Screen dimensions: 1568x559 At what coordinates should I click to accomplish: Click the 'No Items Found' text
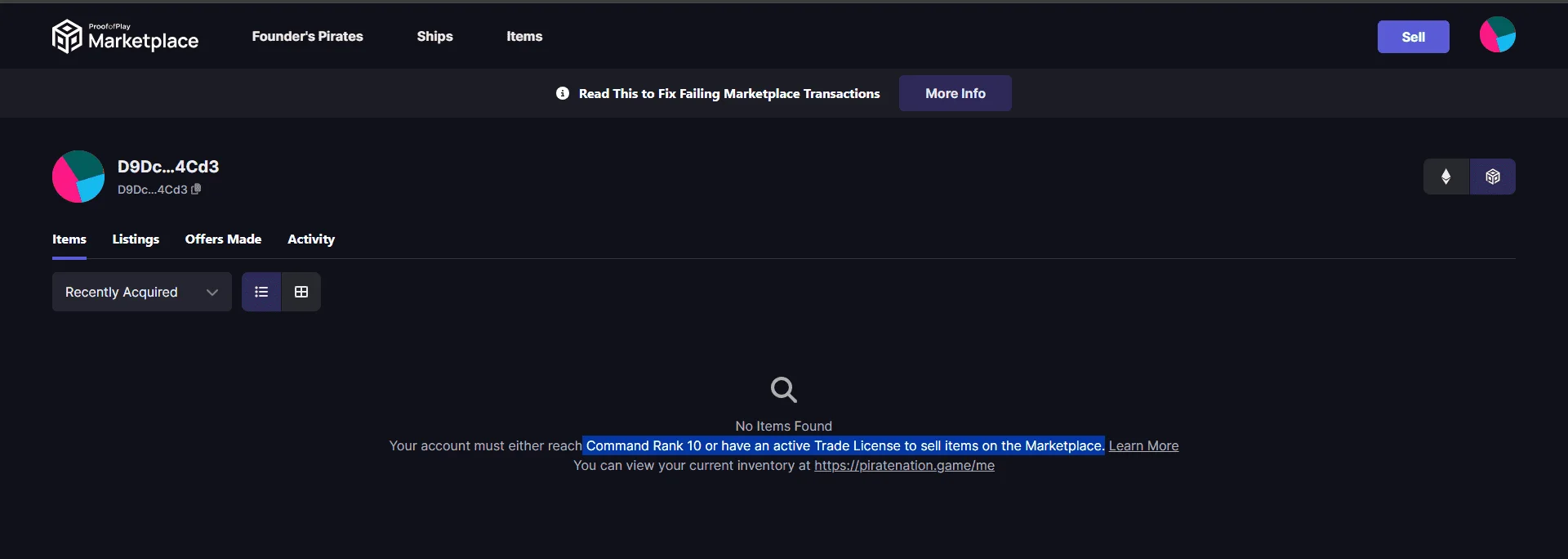click(x=784, y=426)
